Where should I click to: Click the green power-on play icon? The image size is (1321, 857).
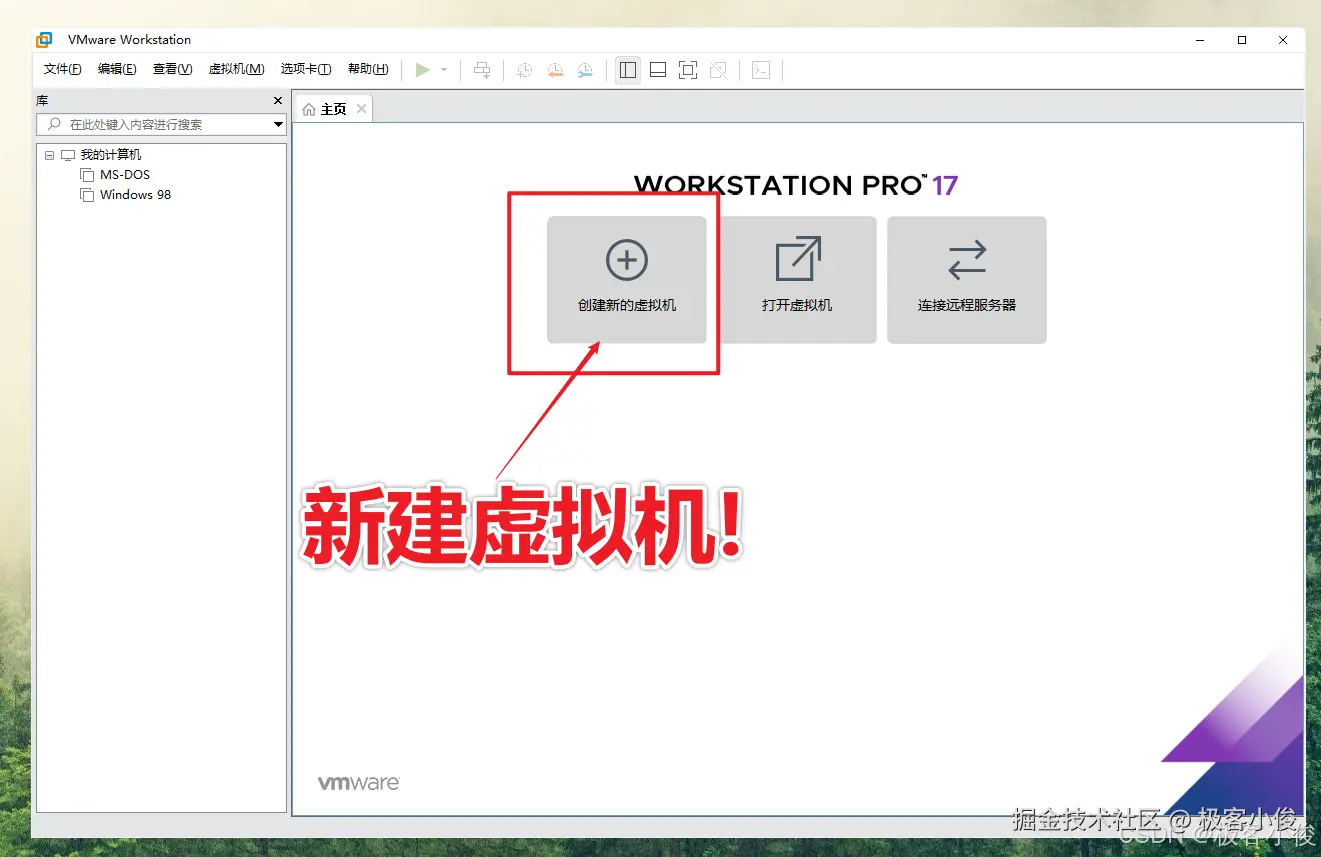pos(422,69)
